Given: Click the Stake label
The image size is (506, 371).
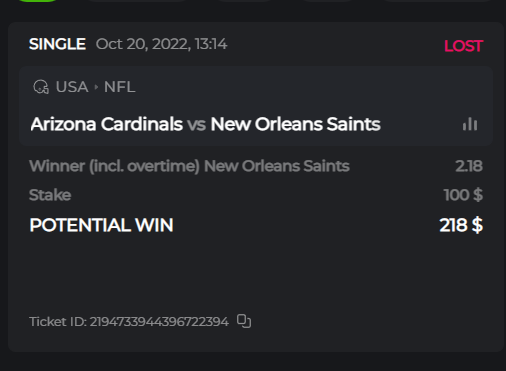Looking at the screenshot, I should pos(50,195).
